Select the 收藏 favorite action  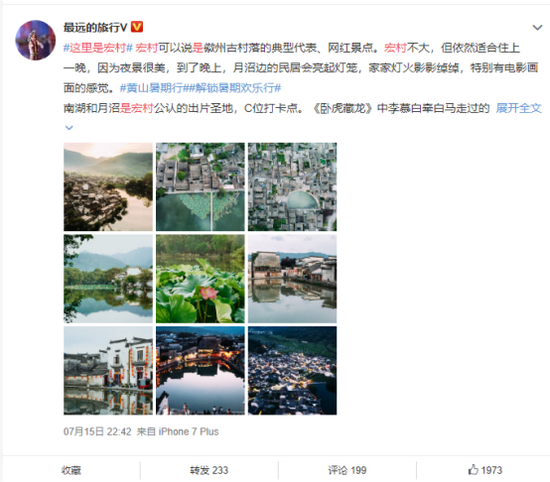pos(71,470)
